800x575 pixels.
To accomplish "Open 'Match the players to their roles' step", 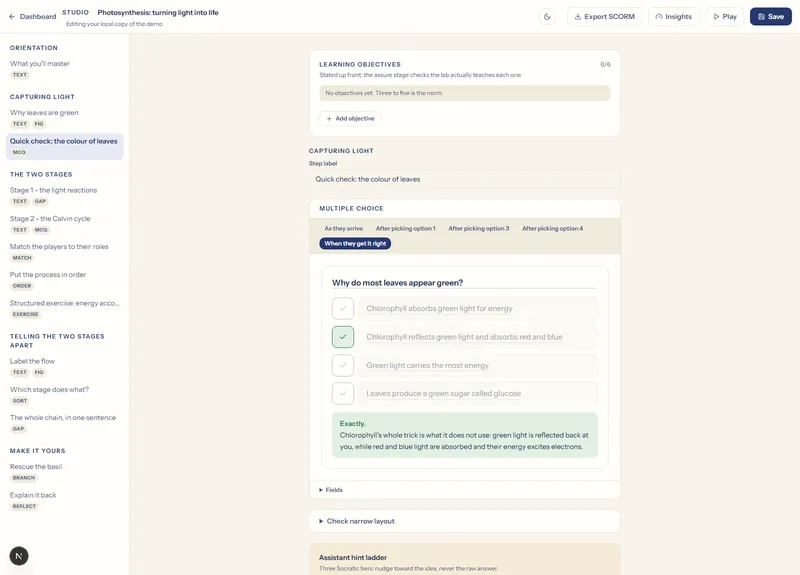I will pyautogui.click(x=64, y=252).
